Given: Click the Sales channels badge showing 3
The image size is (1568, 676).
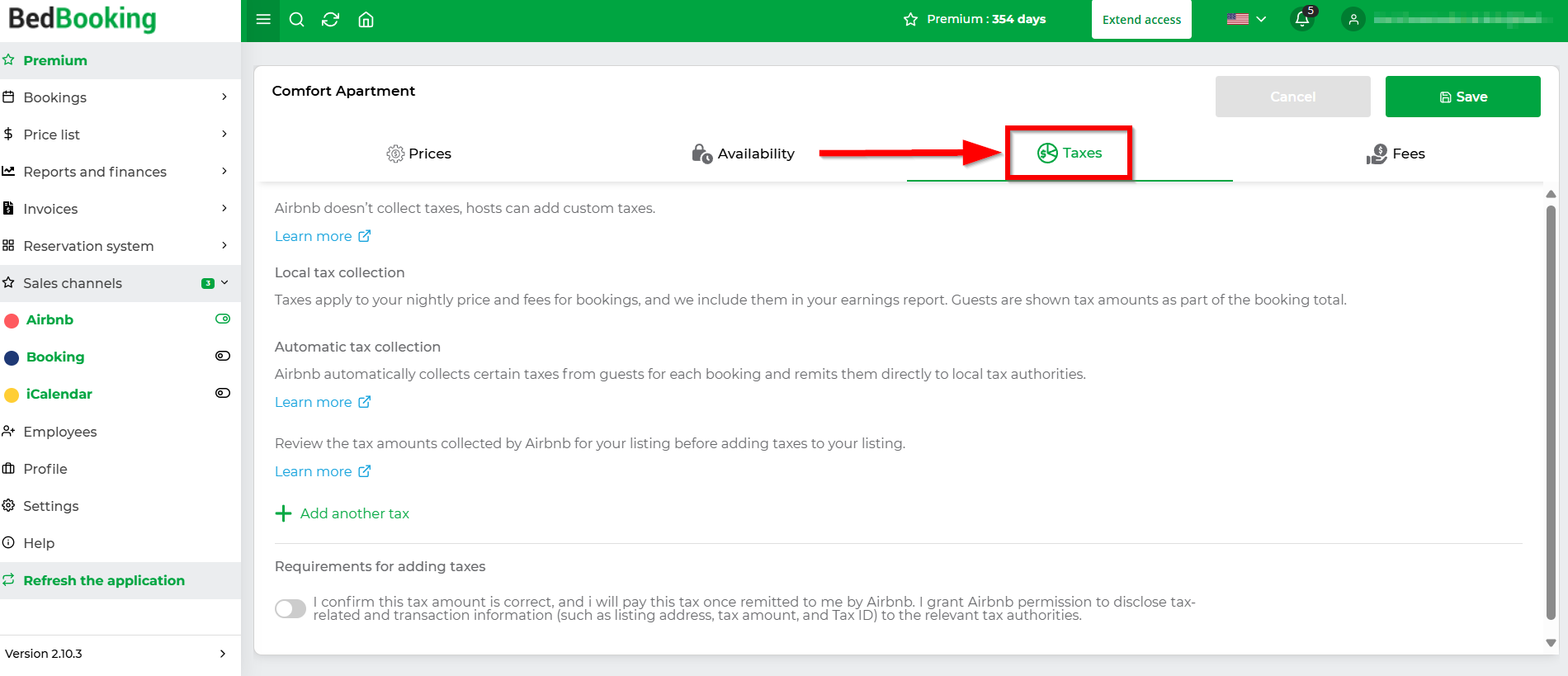Looking at the screenshot, I should coord(208,283).
